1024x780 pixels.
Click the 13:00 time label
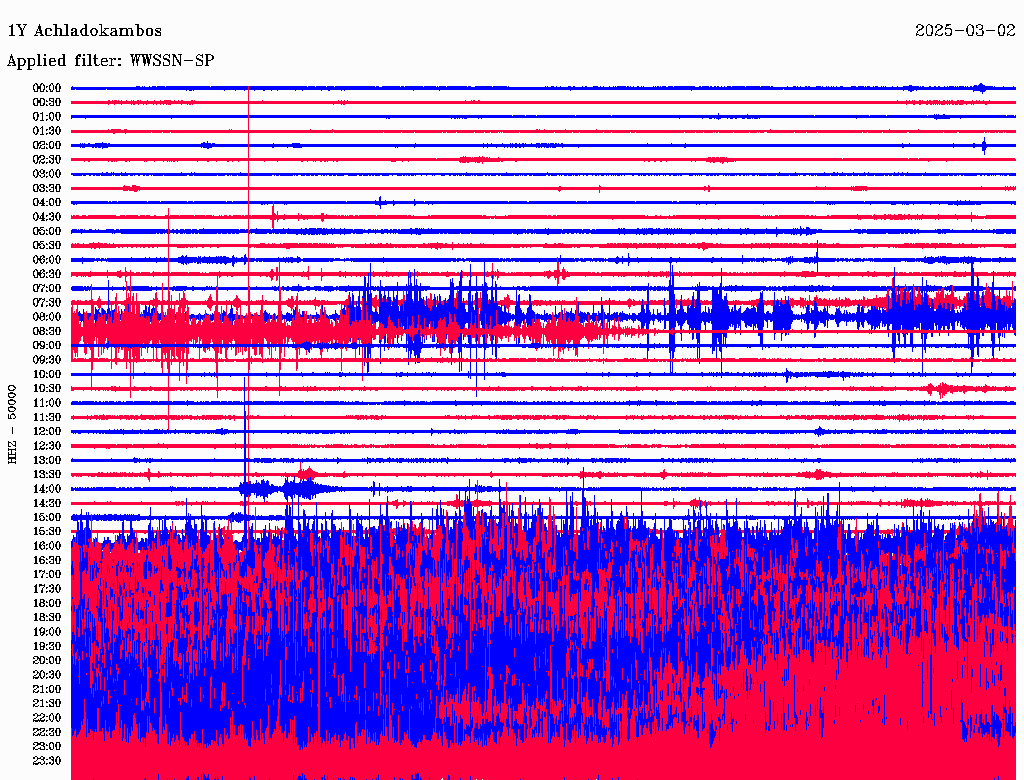pyautogui.click(x=47, y=461)
